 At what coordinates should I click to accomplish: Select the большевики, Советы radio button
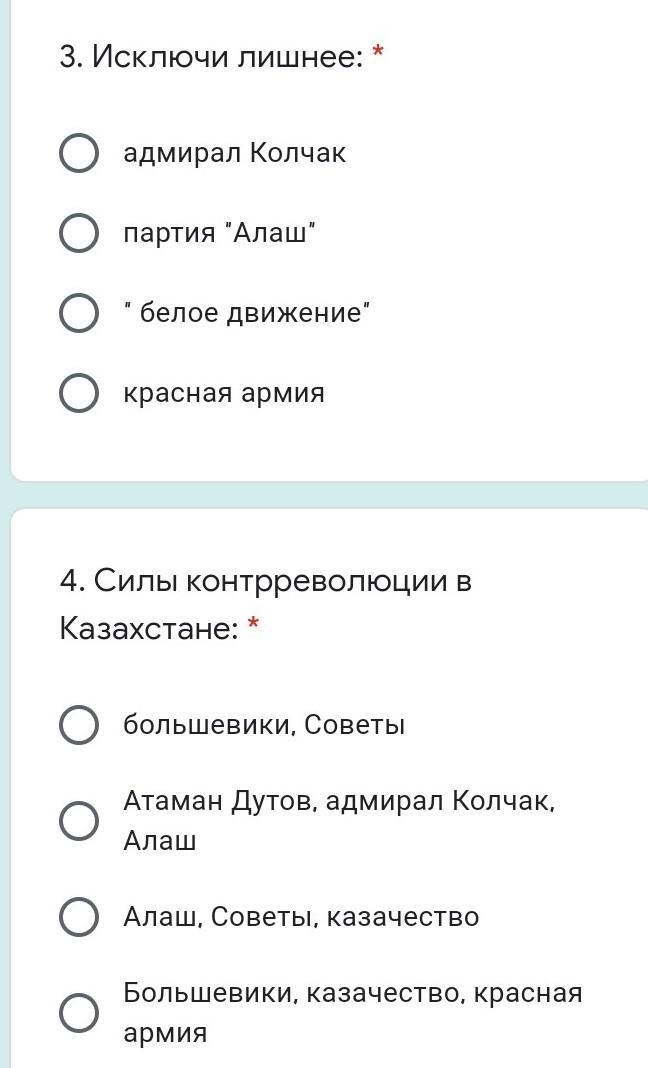79,725
